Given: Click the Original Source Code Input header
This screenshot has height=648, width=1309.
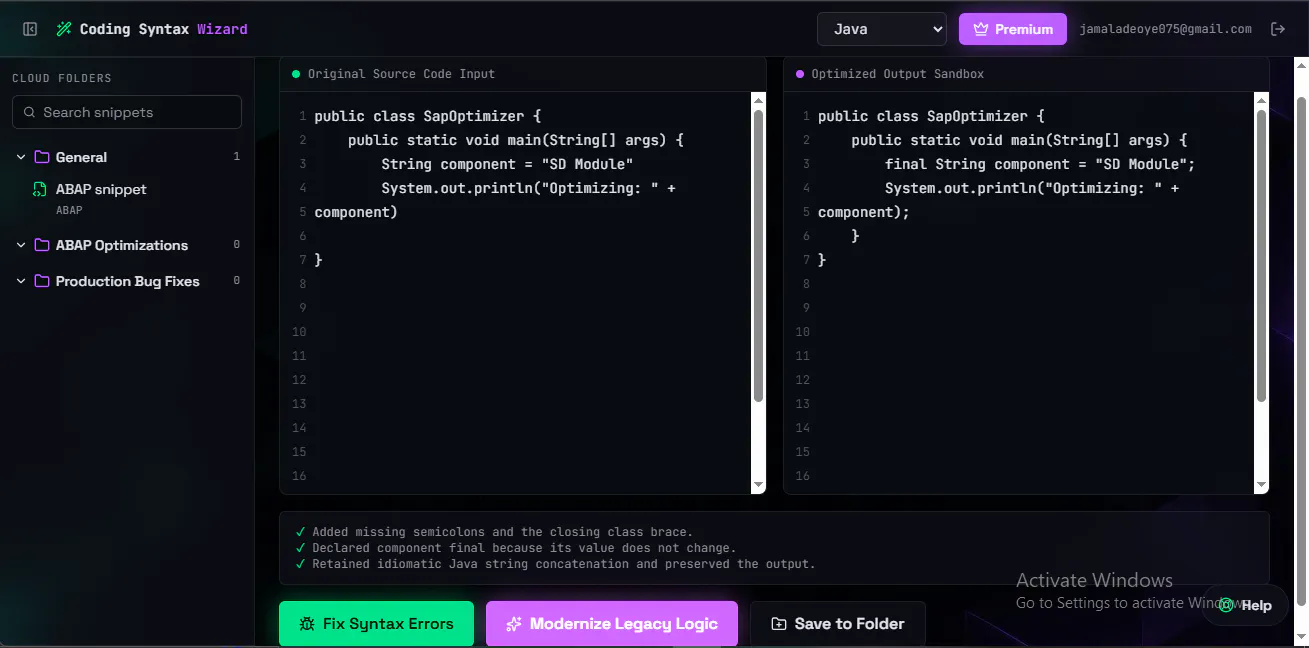Looking at the screenshot, I should click(x=401, y=74).
